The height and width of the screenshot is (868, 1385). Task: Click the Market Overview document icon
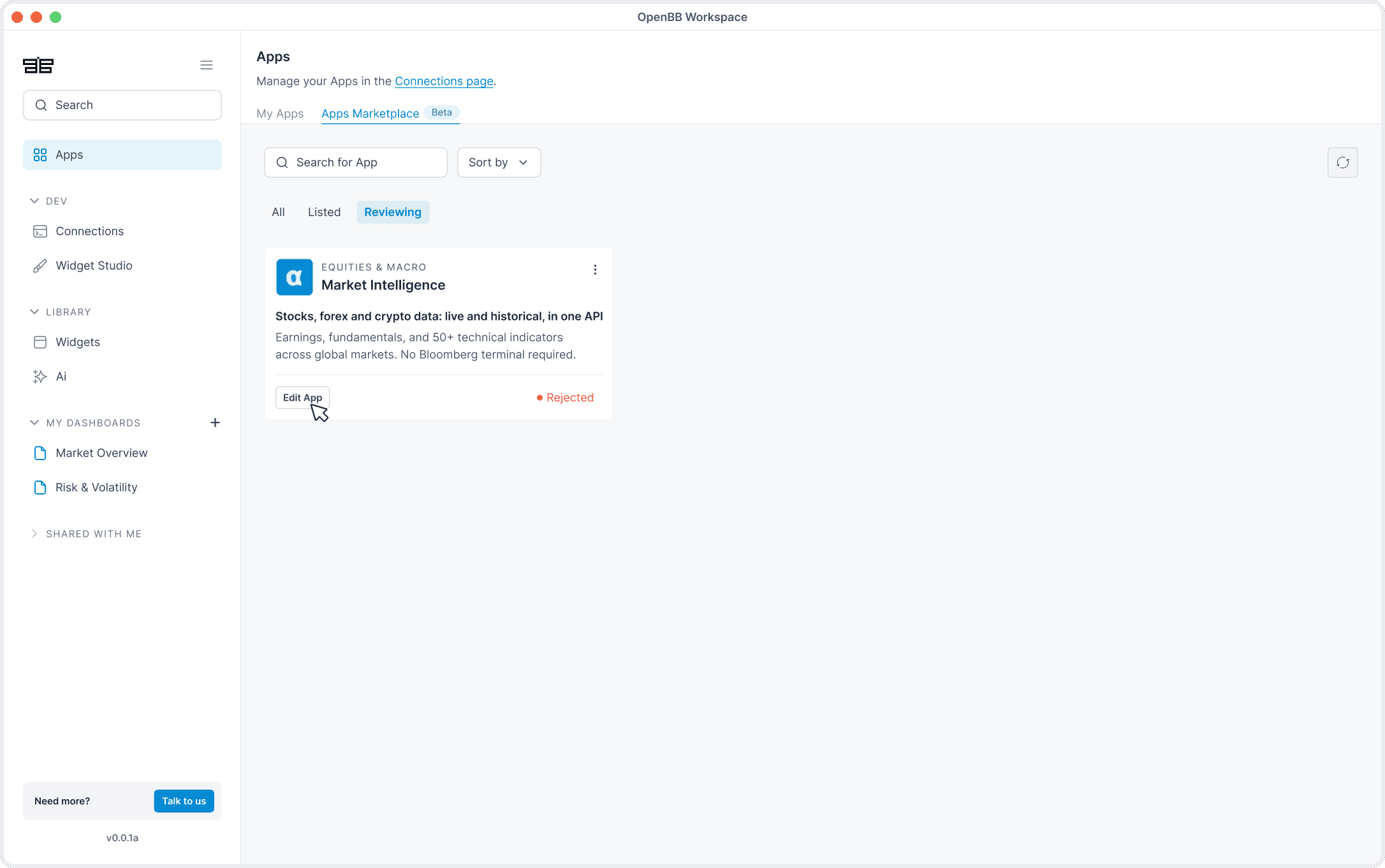40,453
